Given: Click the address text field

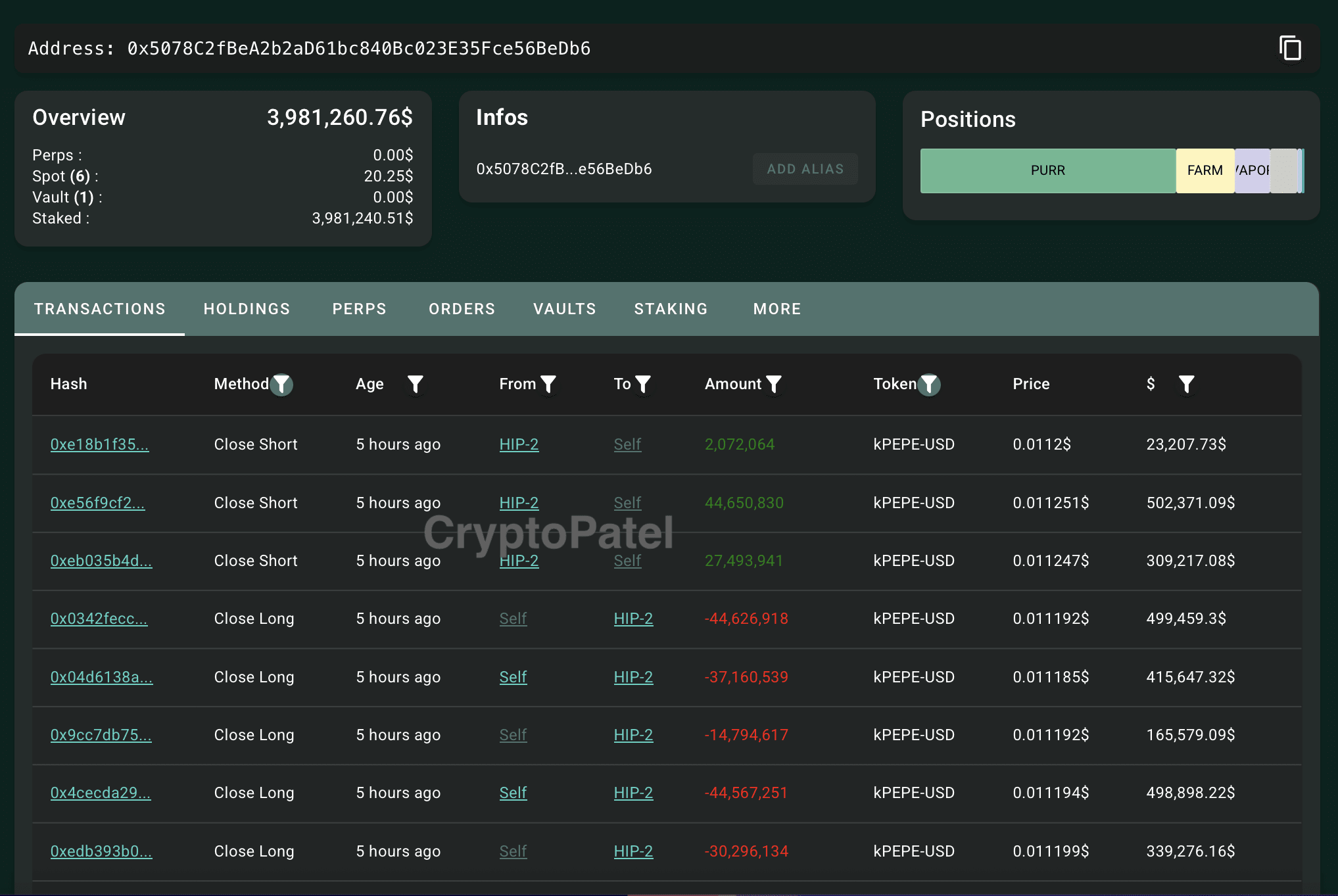Looking at the screenshot, I should point(359,49).
